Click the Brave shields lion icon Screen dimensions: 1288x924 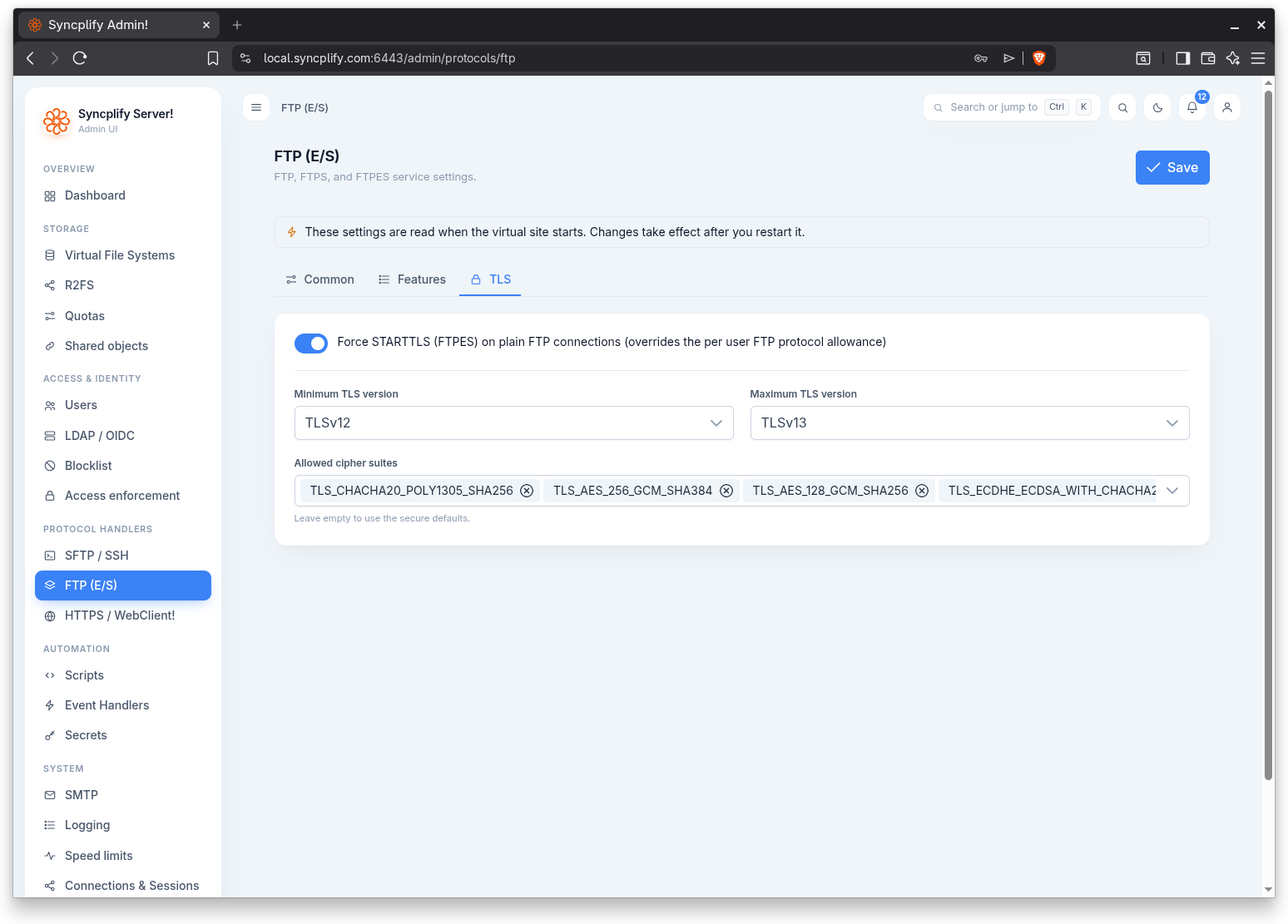point(1038,58)
